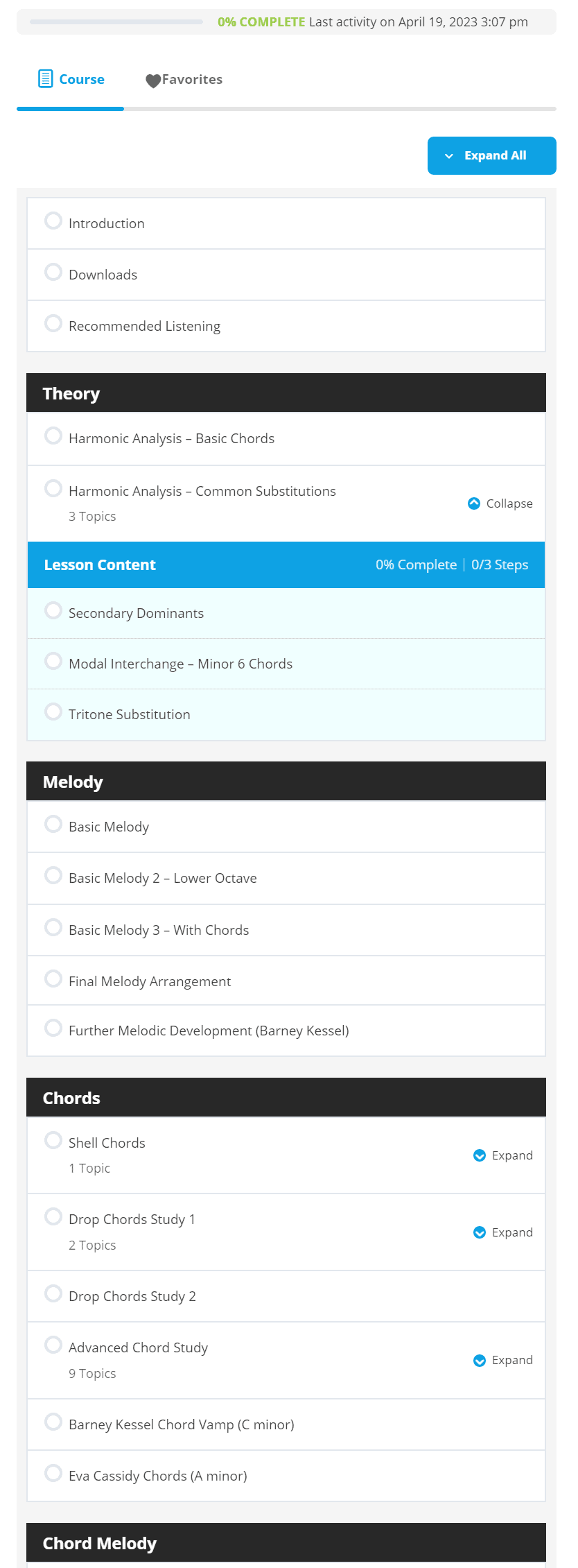Click the Advanced Chord Study expand icon
This screenshot has height=1568, width=578.
click(480, 1361)
